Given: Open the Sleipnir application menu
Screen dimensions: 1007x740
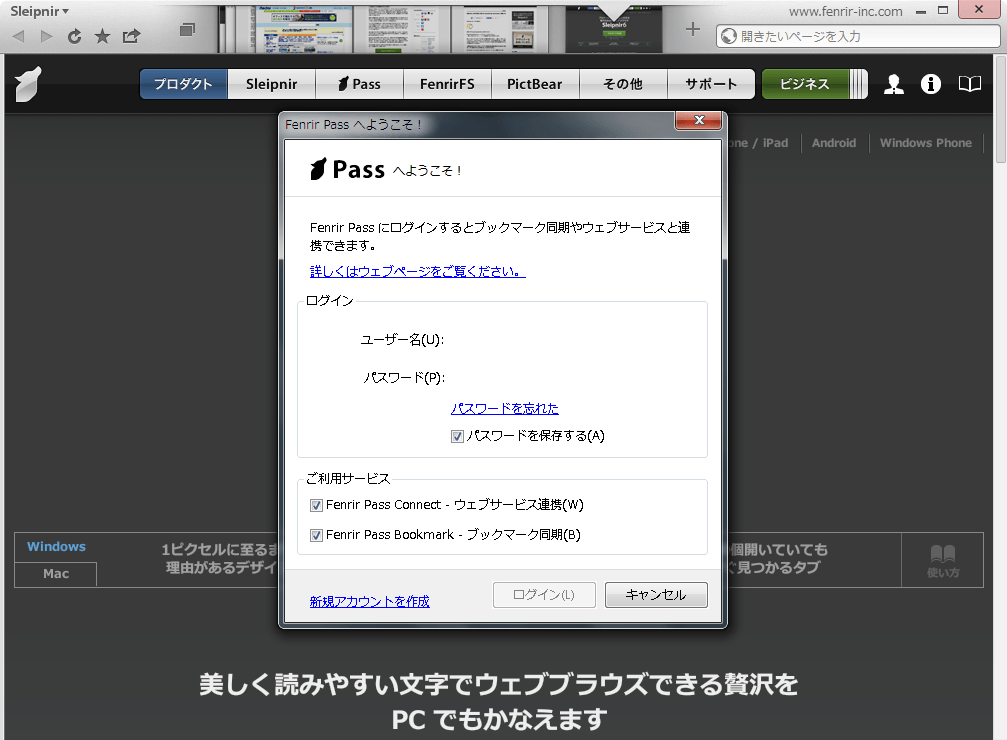Looking at the screenshot, I should click(x=39, y=12).
